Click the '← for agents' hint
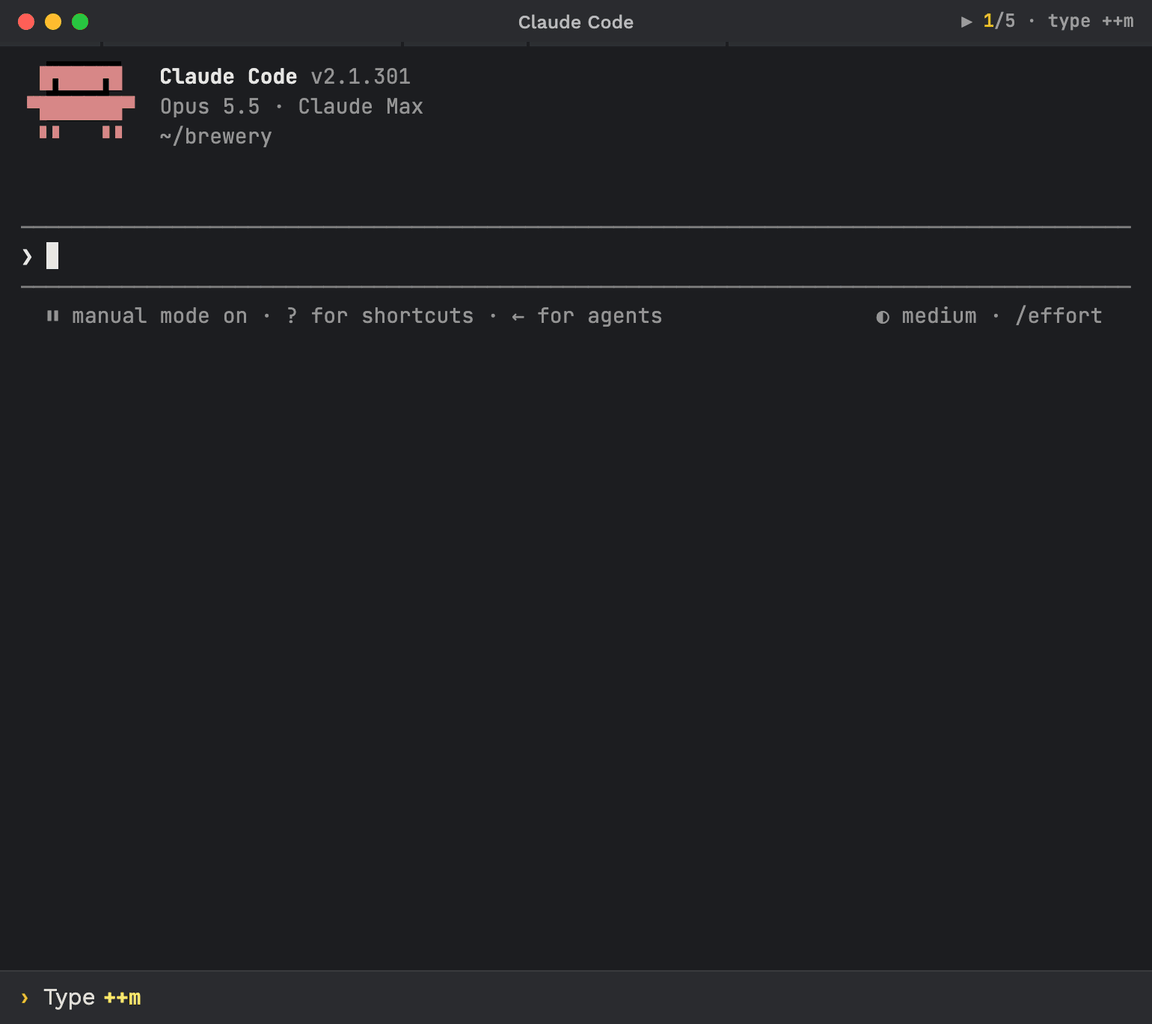1152x1024 pixels. (586, 316)
